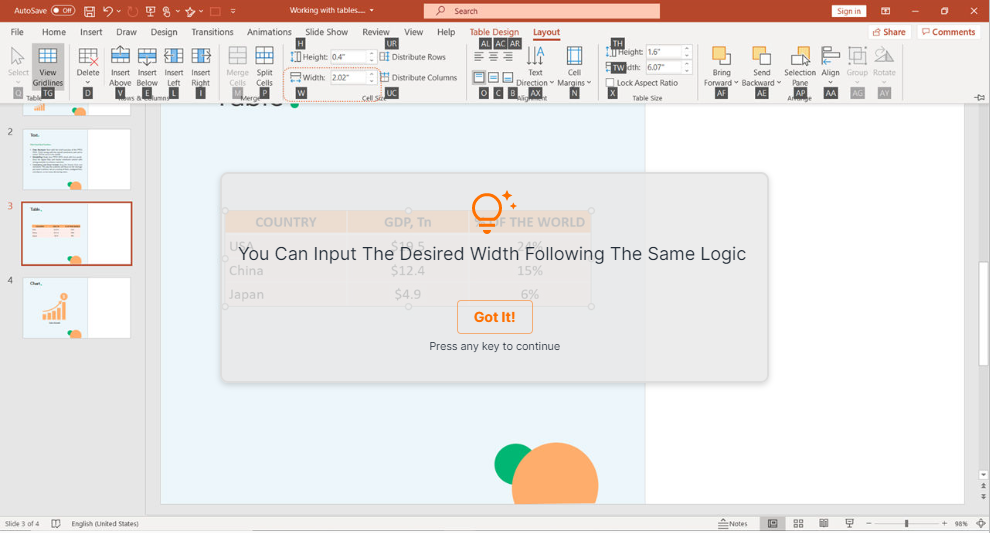Select slide 4 thumbnail with chart

[x=76, y=308]
